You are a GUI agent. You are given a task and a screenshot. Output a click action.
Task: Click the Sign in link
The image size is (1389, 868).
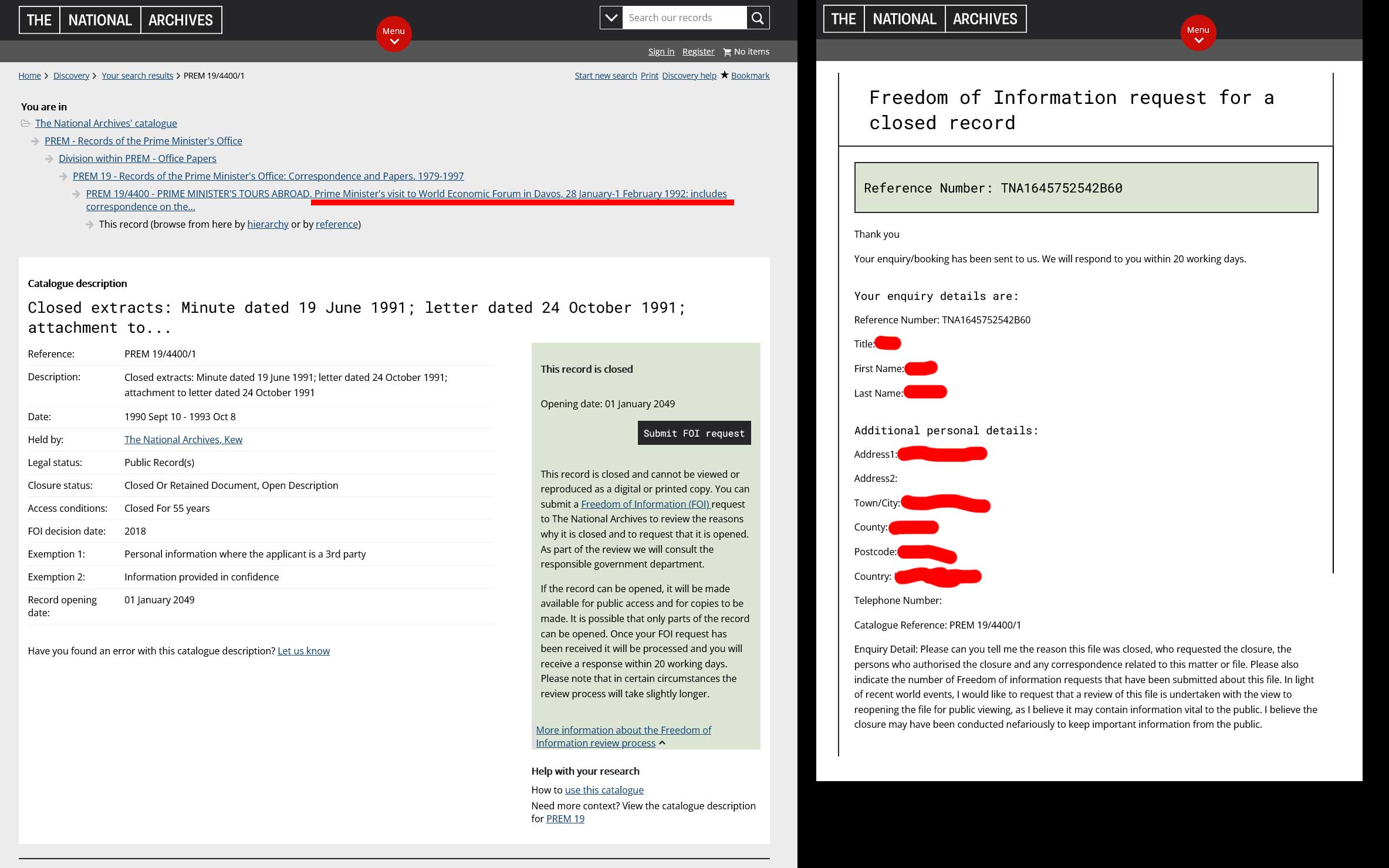661,52
